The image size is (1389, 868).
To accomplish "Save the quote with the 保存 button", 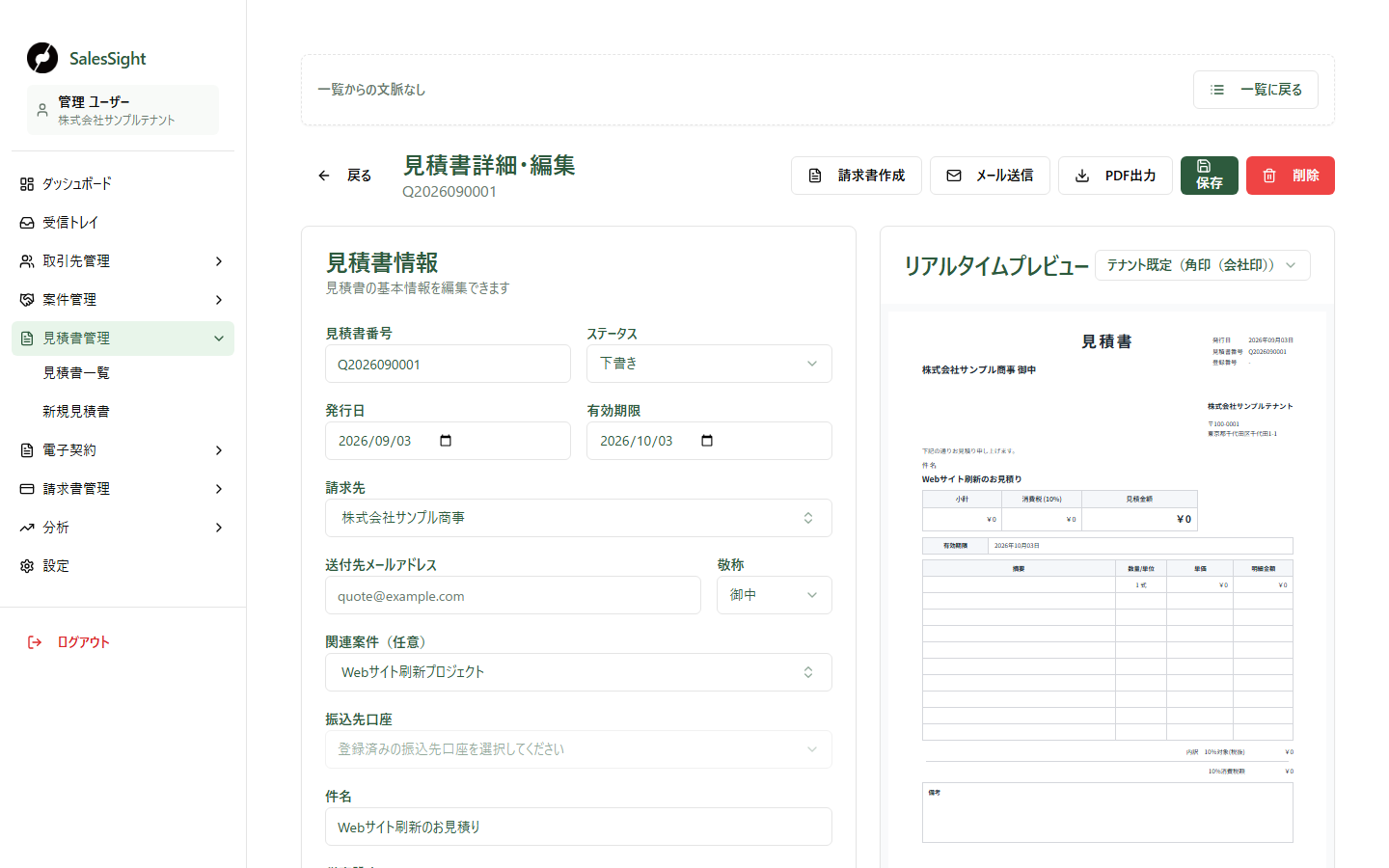I will tap(1210, 176).
